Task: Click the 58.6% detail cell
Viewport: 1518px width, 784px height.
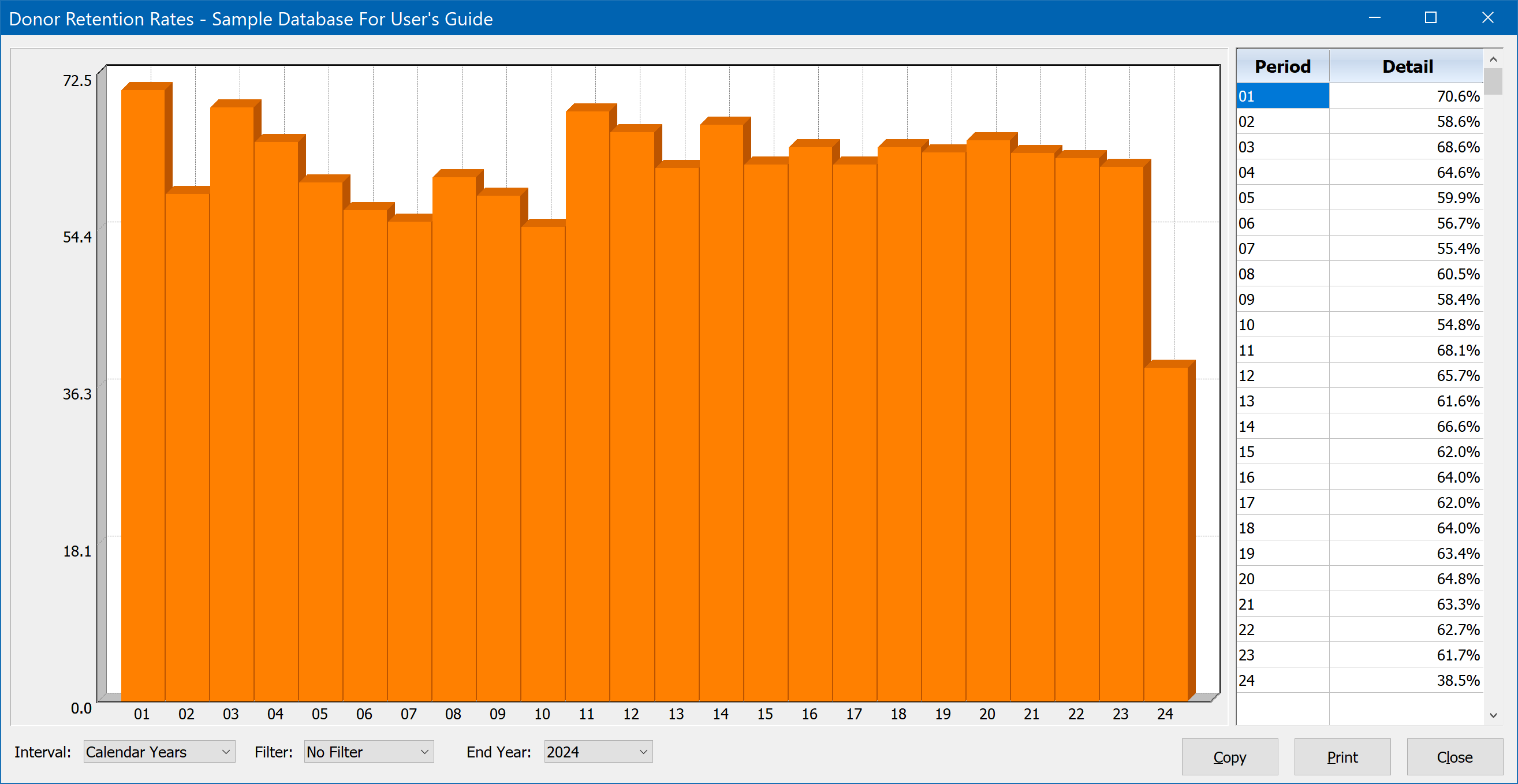Action: pyautogui.click(x=1407, y=121)
